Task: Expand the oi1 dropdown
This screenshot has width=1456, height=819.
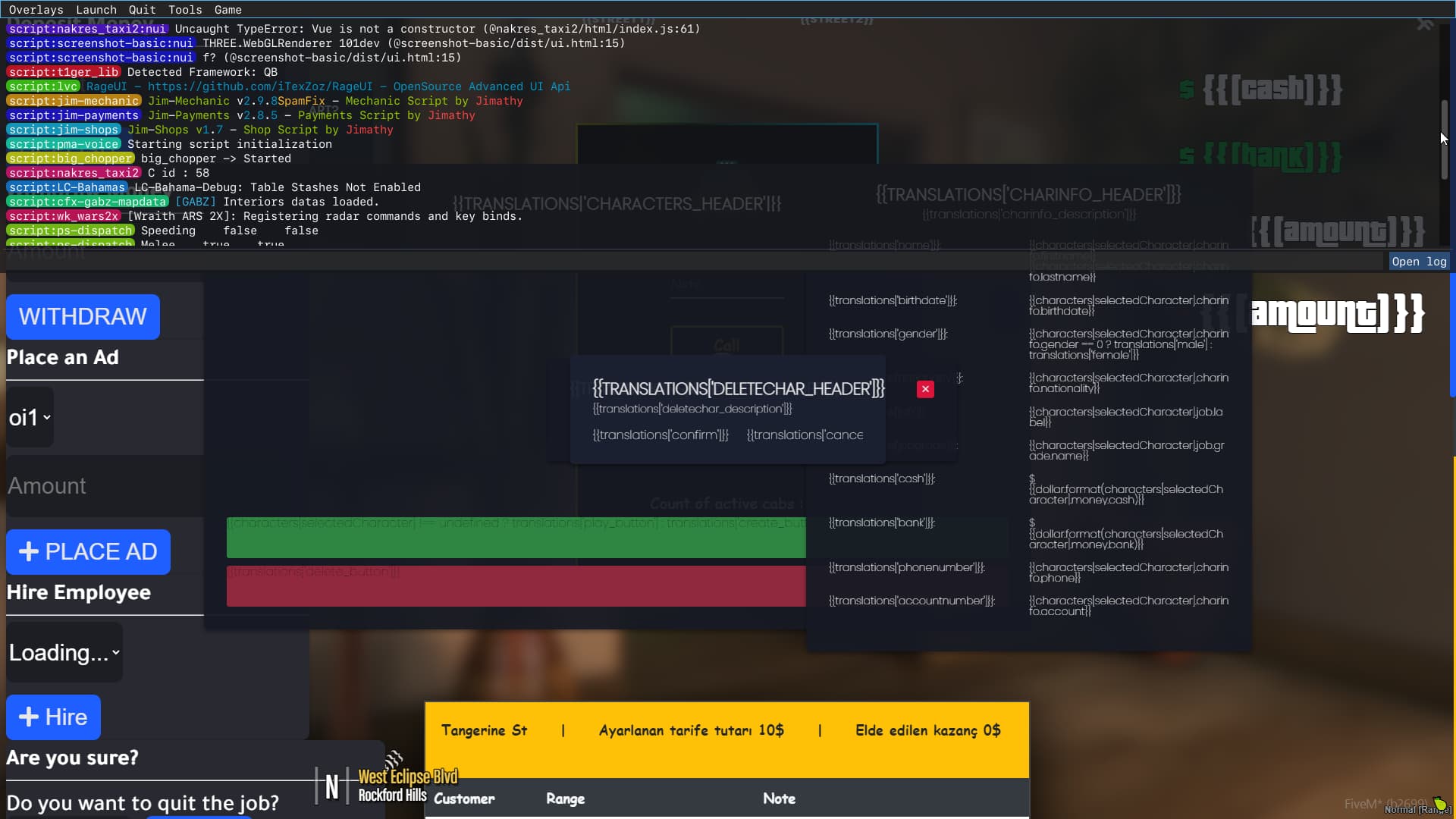Action: 30,417
